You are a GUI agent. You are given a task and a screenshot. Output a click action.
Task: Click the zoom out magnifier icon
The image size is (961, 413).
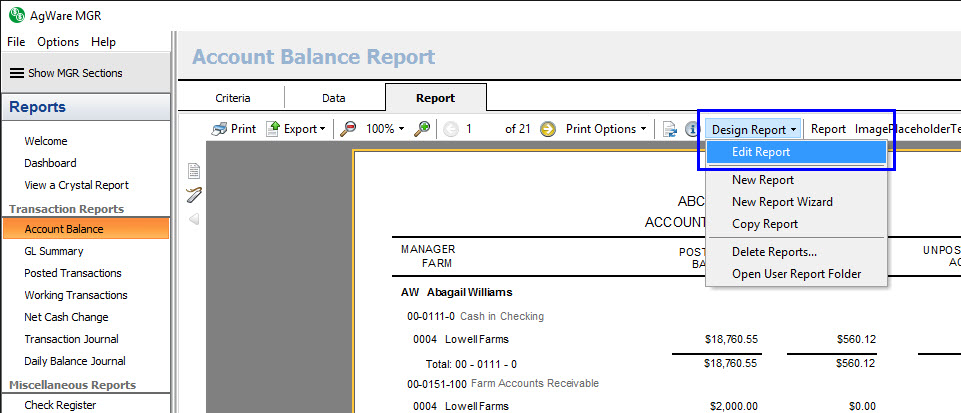click(348, 129)
